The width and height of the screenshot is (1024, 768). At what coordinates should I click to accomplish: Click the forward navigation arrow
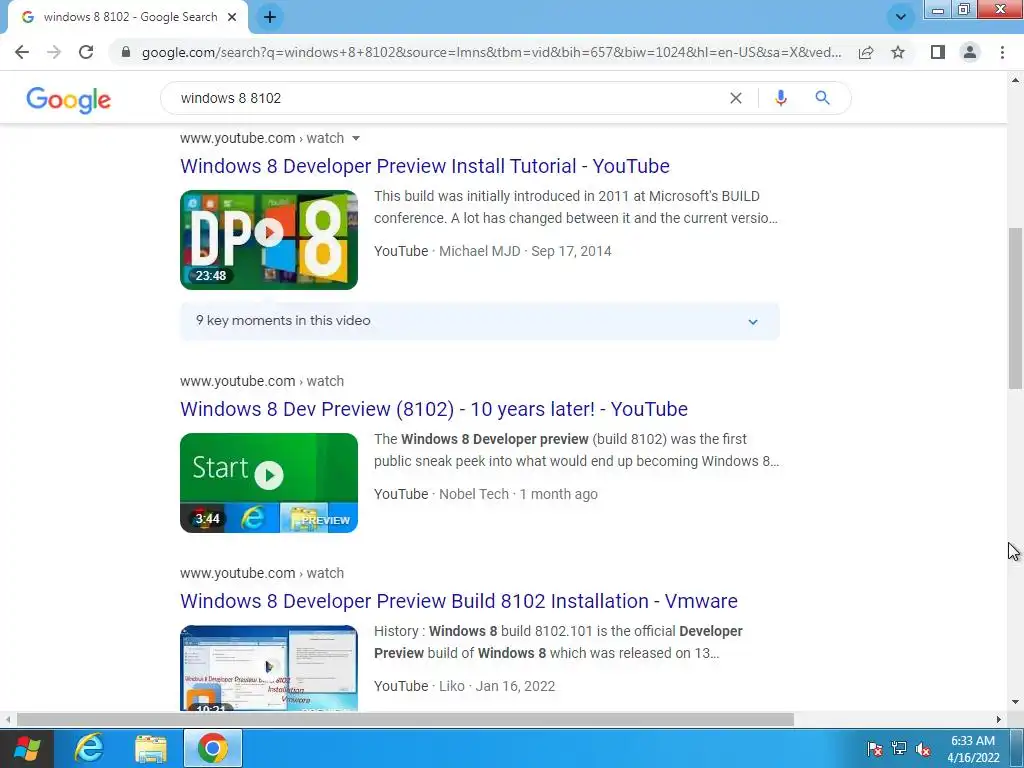pos(54,52)
